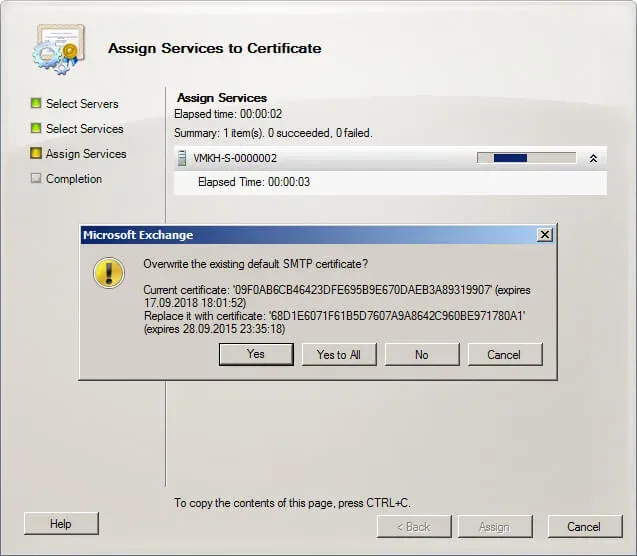Click the certificate wizard icon in header
The image size is (637, 556).
[59, 50]
